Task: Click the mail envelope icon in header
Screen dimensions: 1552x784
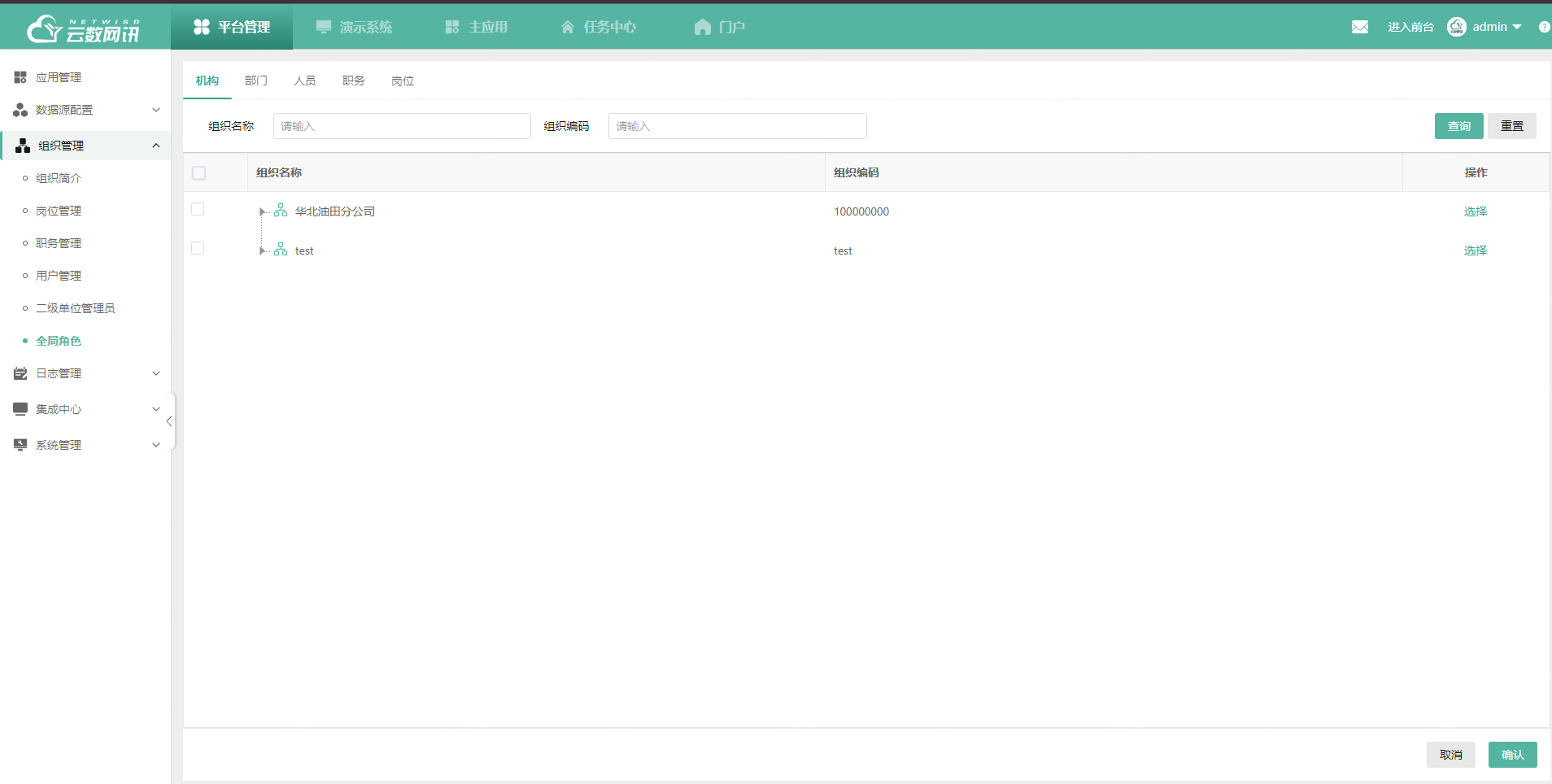Action: pyautogui.click(x=1359, y=27)
